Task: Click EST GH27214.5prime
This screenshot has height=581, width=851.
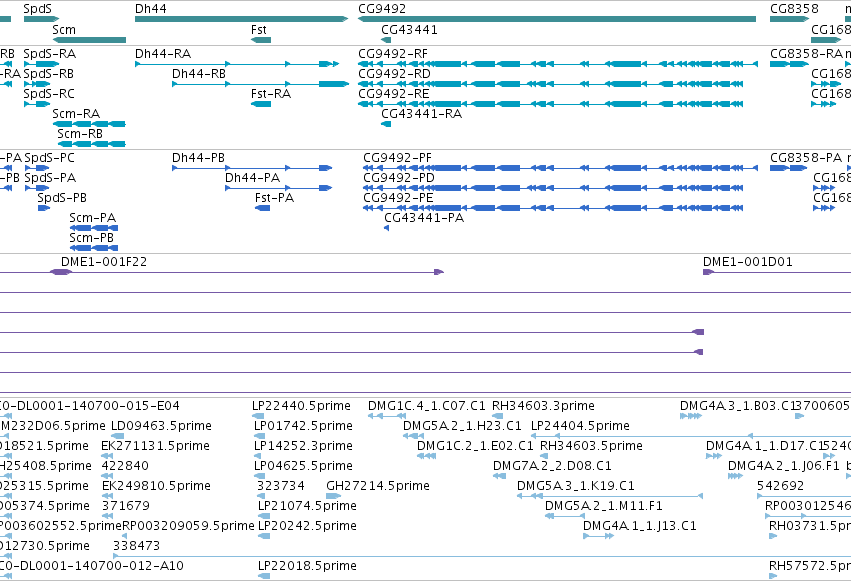Action: (x=334, y=496)
